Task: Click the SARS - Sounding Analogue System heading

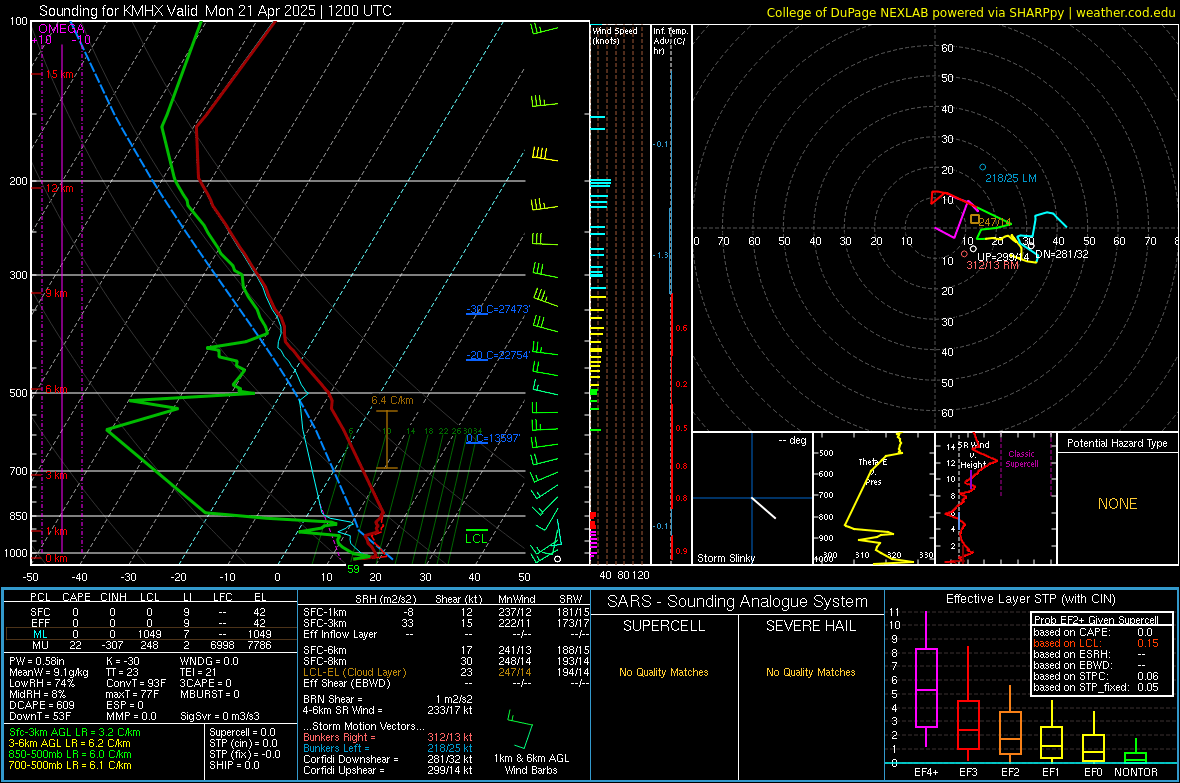Action: [x=738, y=602]
